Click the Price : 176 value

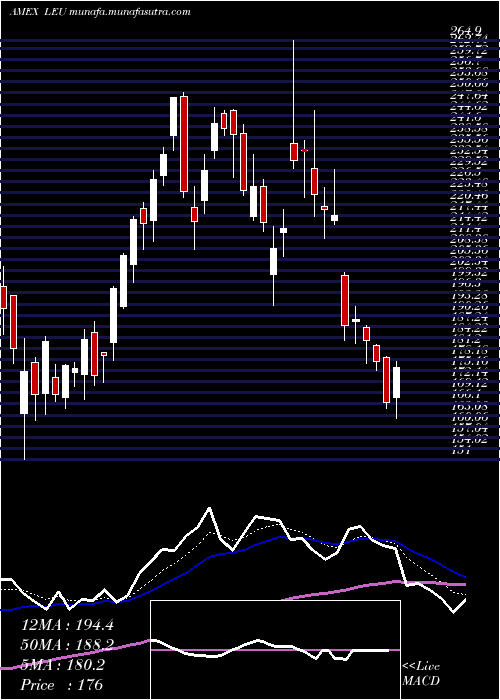click(62, 685)
